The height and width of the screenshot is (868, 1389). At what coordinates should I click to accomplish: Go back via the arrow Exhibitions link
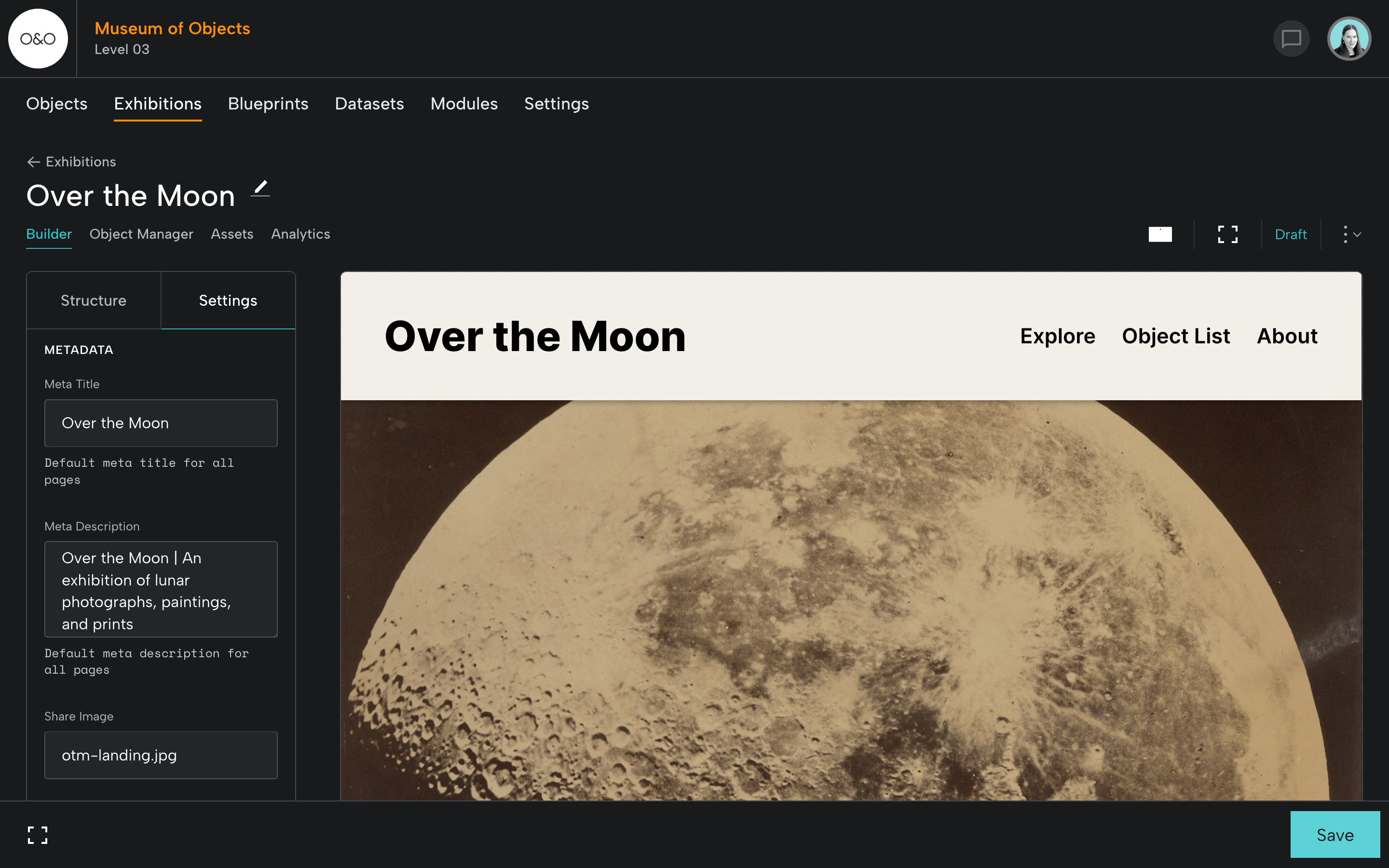(71, 162)
